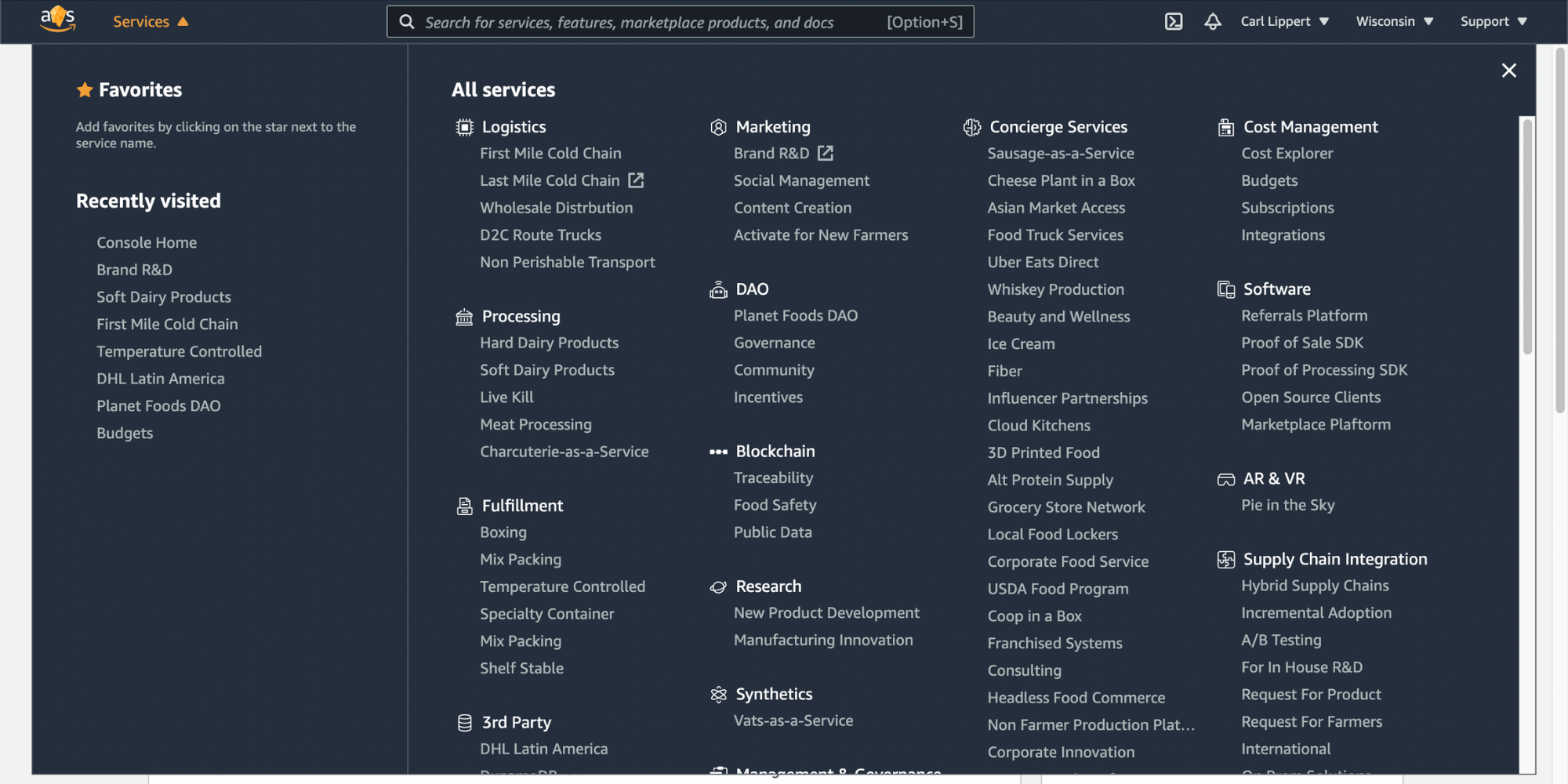
Task: Open Governance under DAO
Action: tap(775, 343)
